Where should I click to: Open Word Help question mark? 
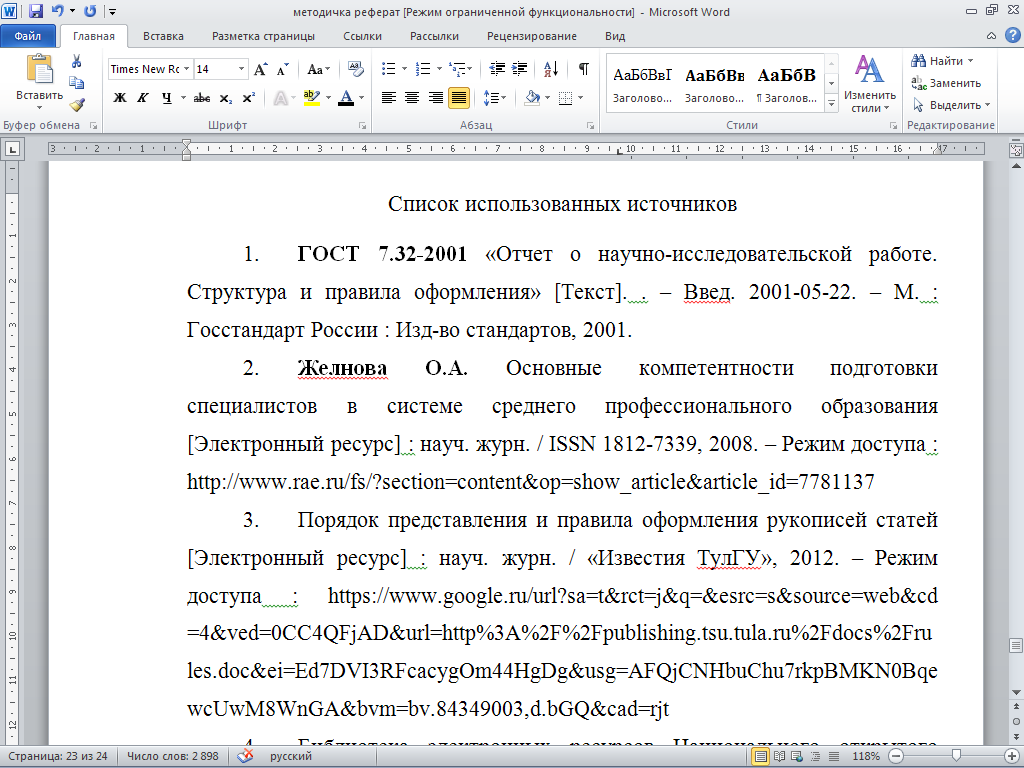[1011, 35]
